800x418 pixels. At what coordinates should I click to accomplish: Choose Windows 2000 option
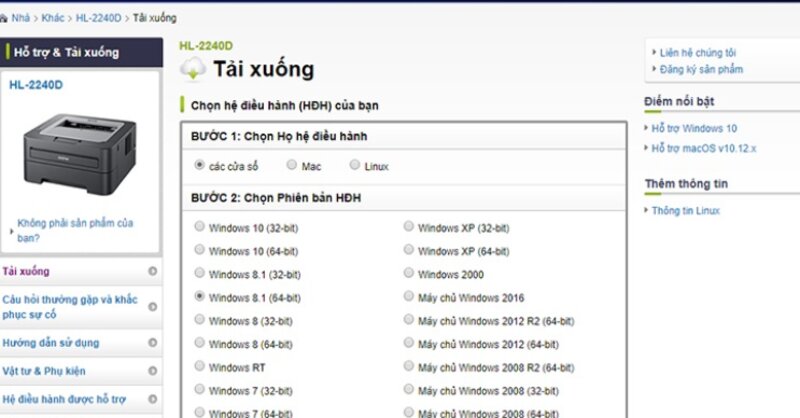pyautogui.click(x=409, y=273)
